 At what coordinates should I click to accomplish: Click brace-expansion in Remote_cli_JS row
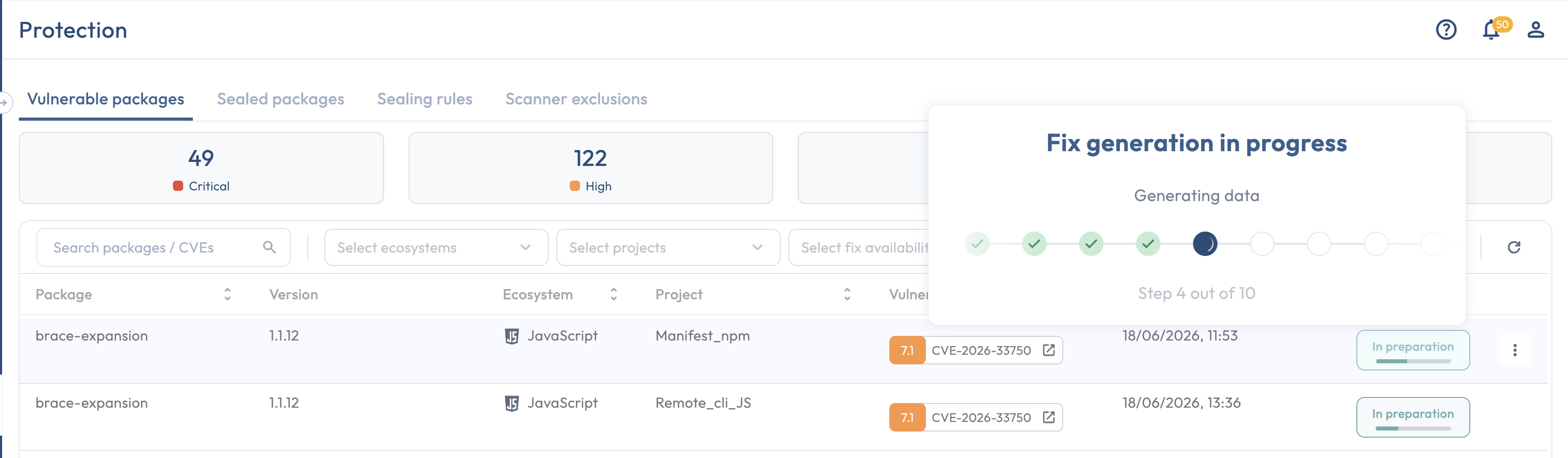click(x=91, y=403)
